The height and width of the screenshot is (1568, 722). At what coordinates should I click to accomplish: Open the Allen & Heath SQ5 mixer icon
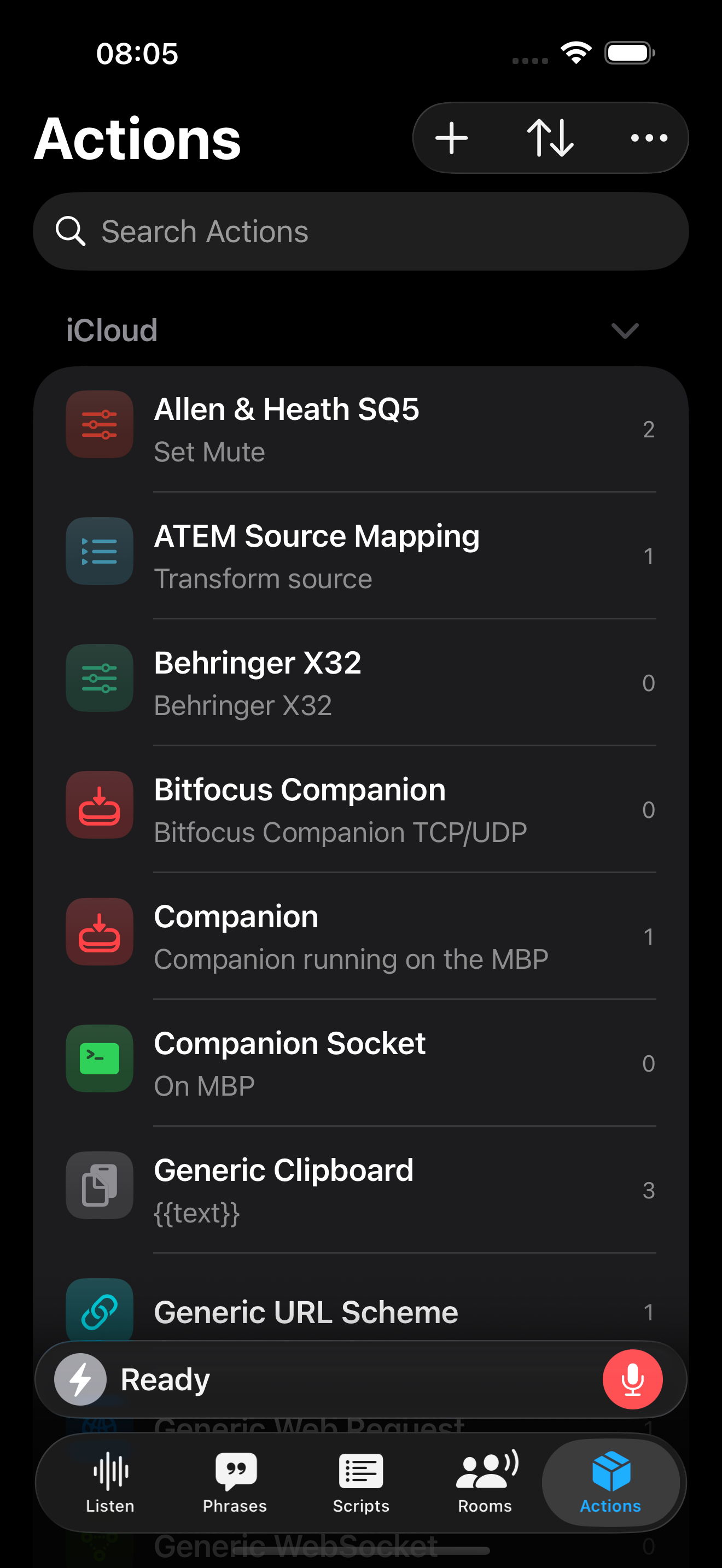[x=100, y=424]
